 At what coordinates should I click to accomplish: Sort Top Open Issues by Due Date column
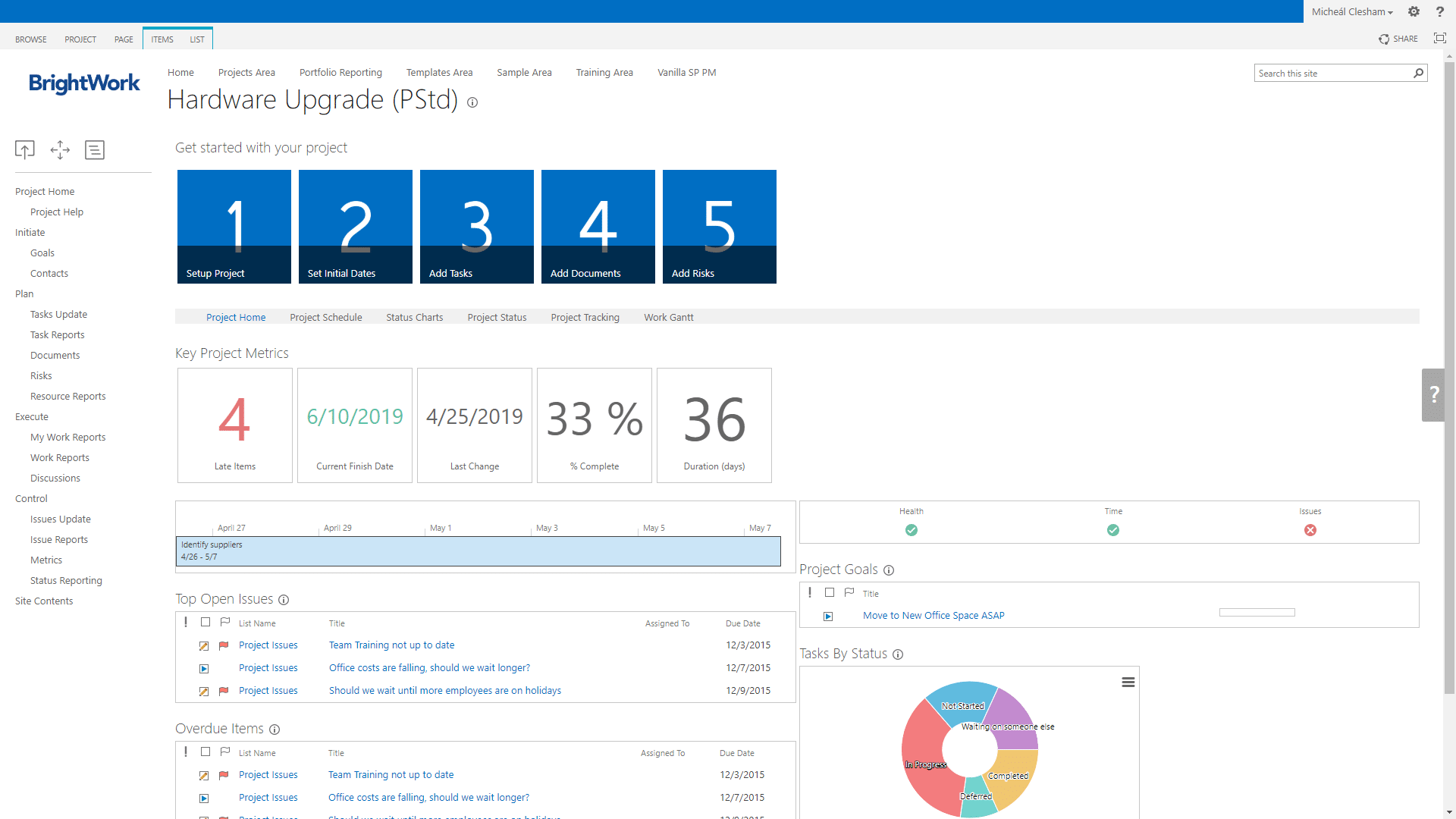coord(742,623)
